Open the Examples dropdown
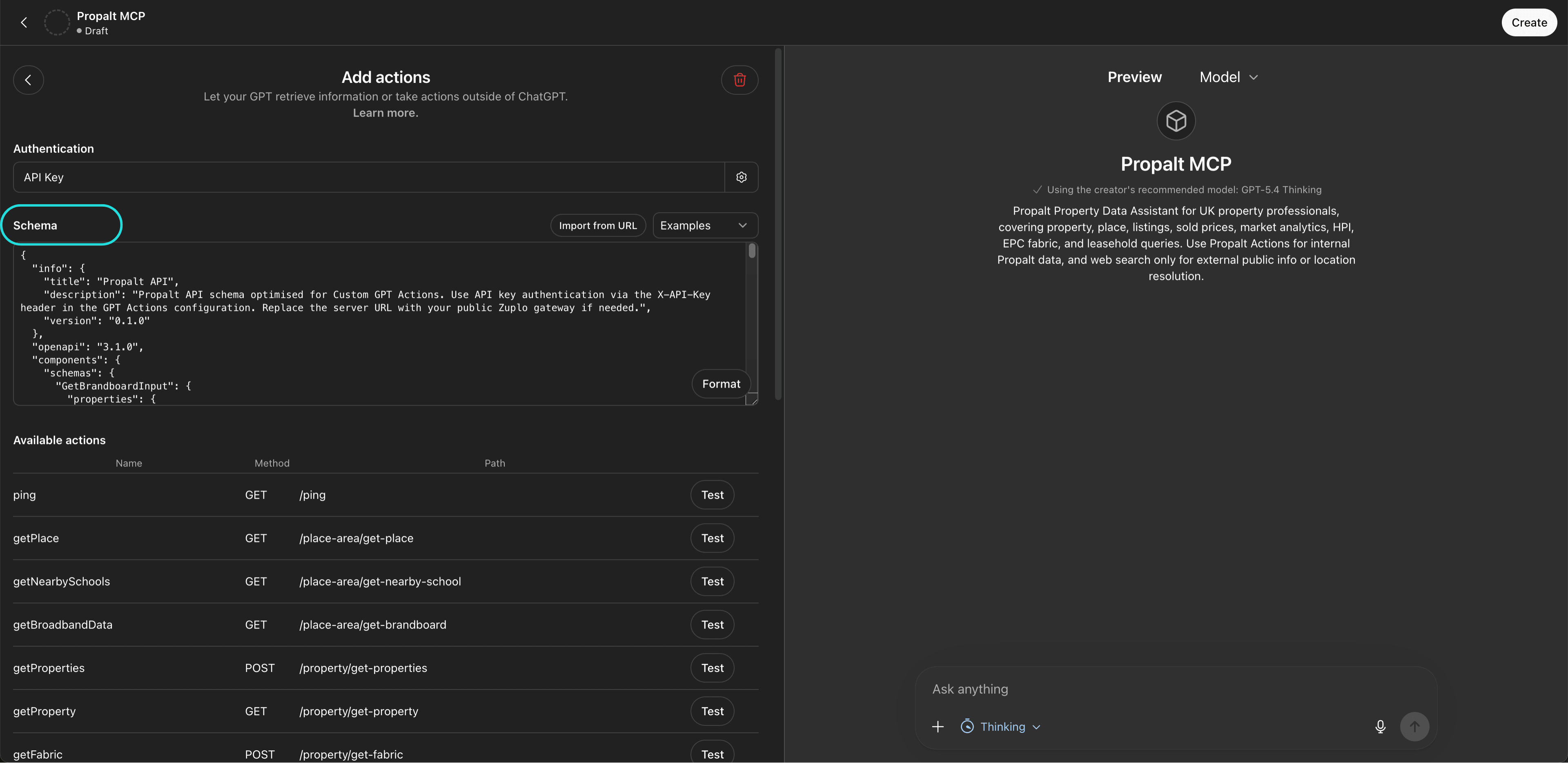1568x763 pixels. [x=705, y=225]
